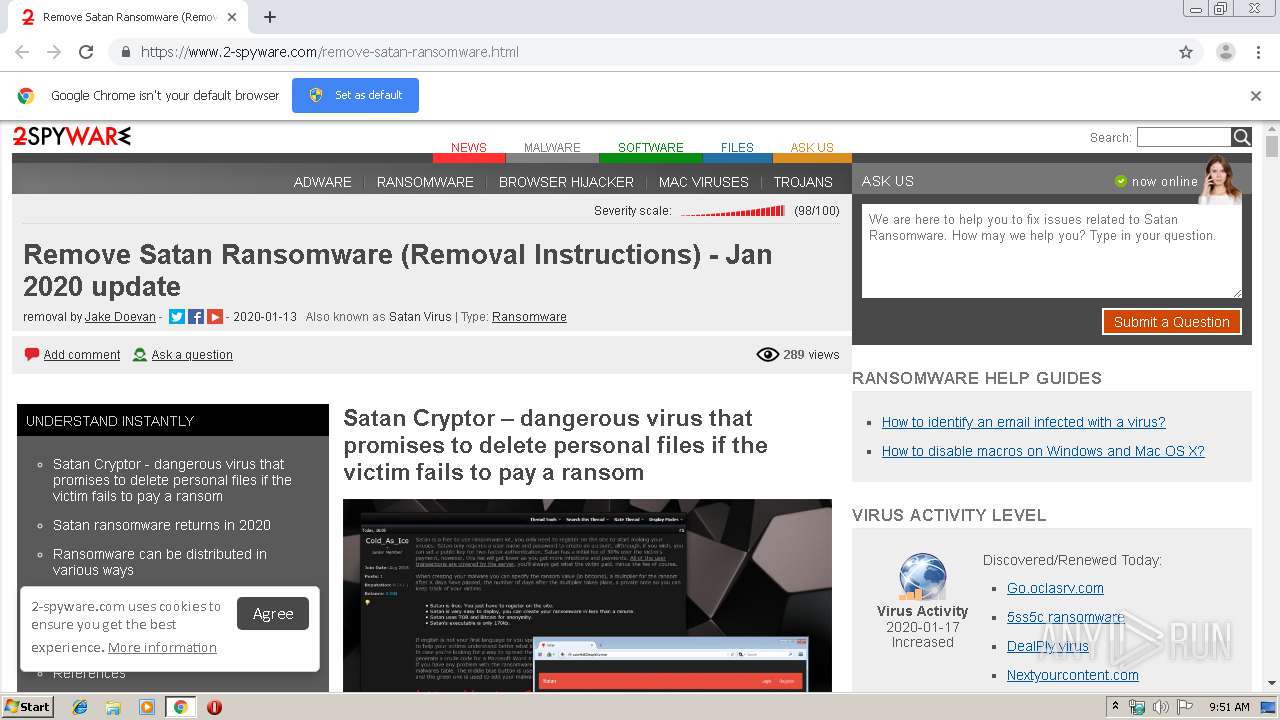
Task: Open Internet Explorer from the taskbar
Action: tap(80, 707)
